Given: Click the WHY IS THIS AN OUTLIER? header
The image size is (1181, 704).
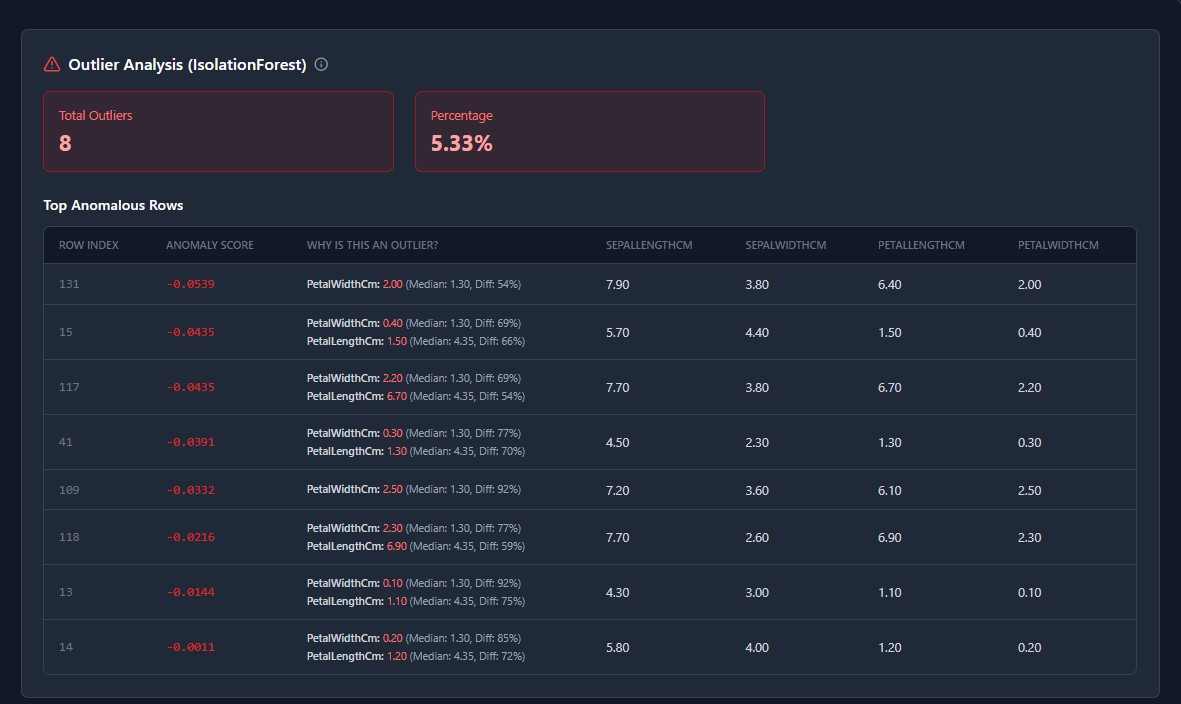Looking at the screenshot, I should 372,245.
